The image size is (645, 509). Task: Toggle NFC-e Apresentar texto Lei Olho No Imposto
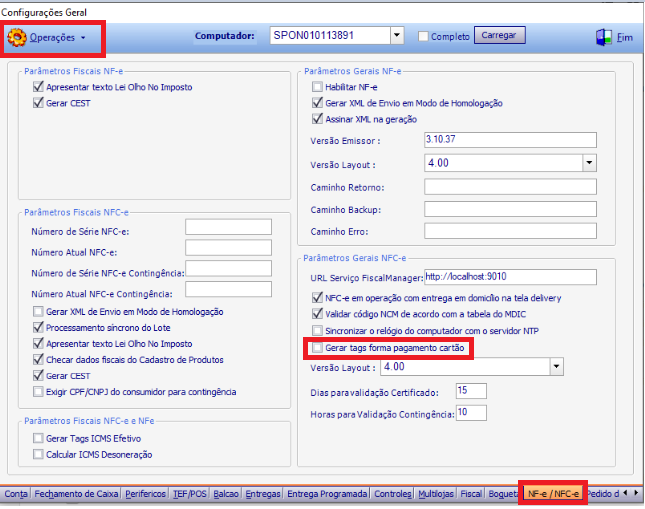38,344
